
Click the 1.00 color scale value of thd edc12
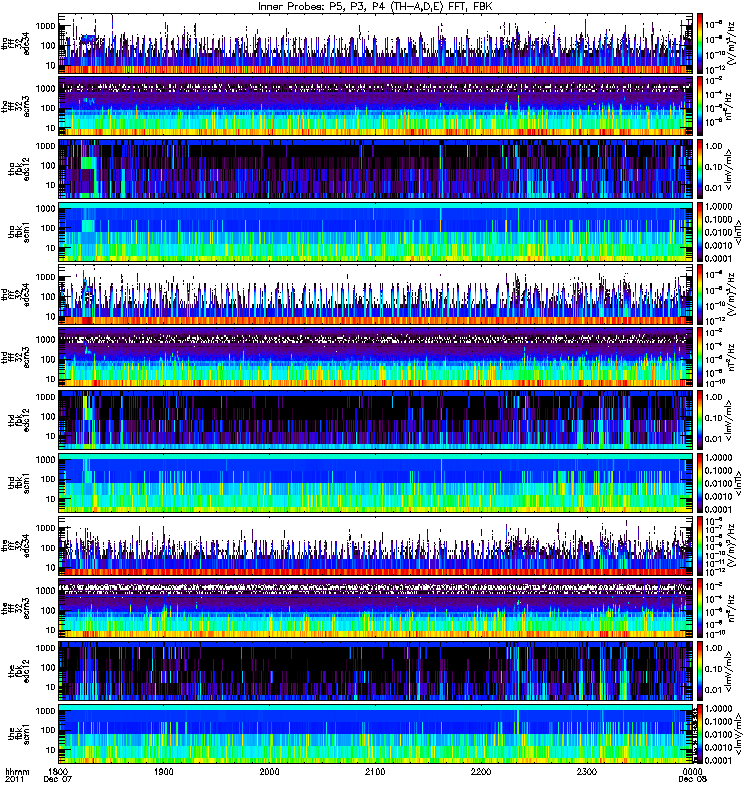point(714,397)
